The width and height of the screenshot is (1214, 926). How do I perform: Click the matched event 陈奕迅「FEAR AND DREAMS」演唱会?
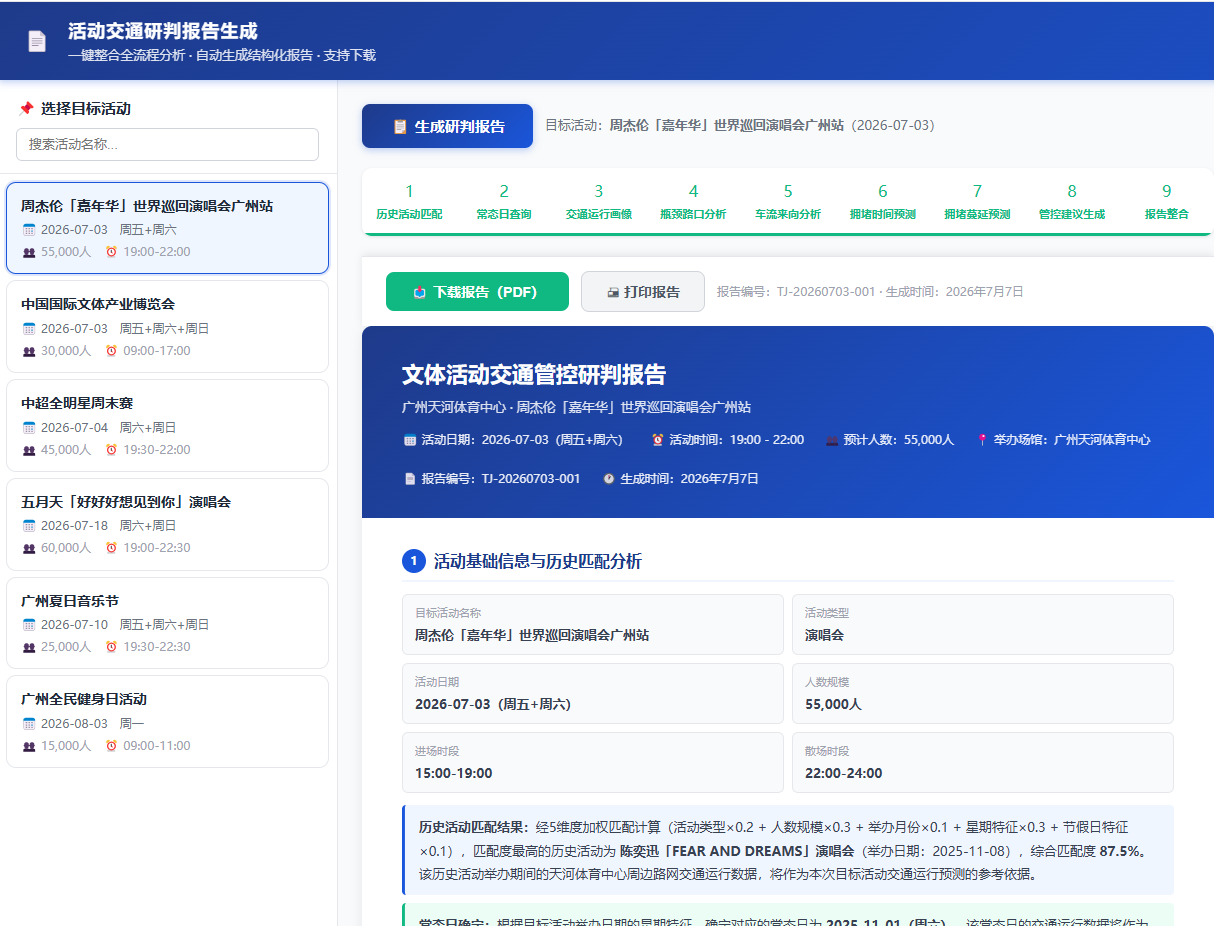(x=737, y=851)
